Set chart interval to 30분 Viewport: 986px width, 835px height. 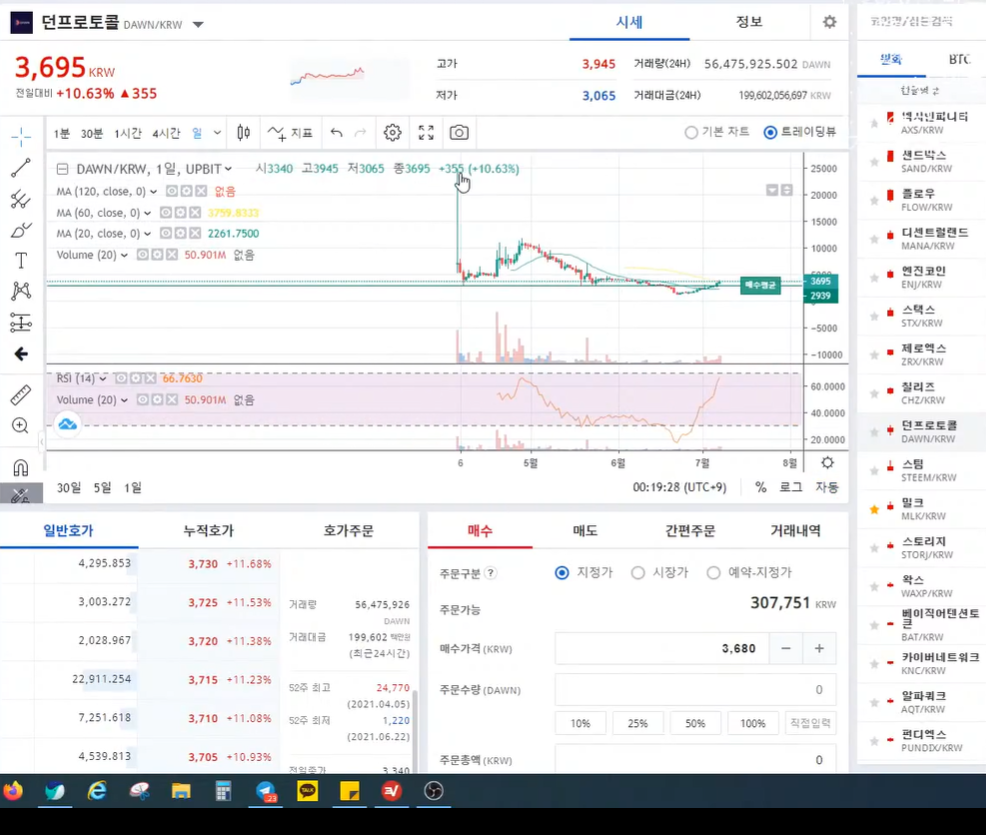[x=92, y=133]
